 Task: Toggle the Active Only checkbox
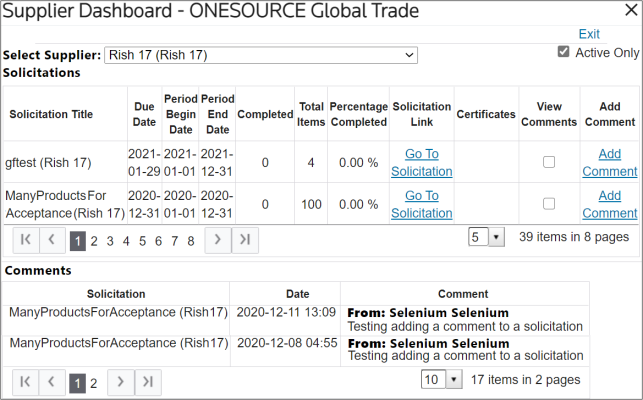click(563, 52)
